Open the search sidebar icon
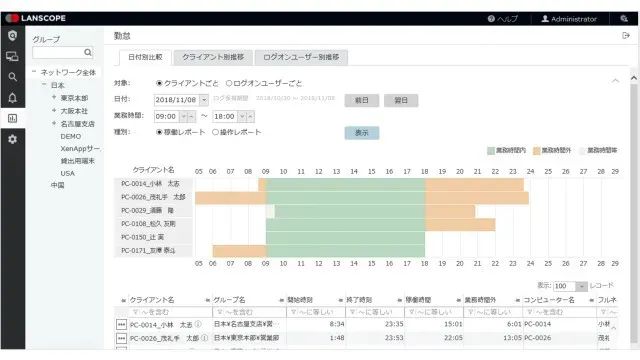This screenshot has height=360, width=640. (13, 77)
